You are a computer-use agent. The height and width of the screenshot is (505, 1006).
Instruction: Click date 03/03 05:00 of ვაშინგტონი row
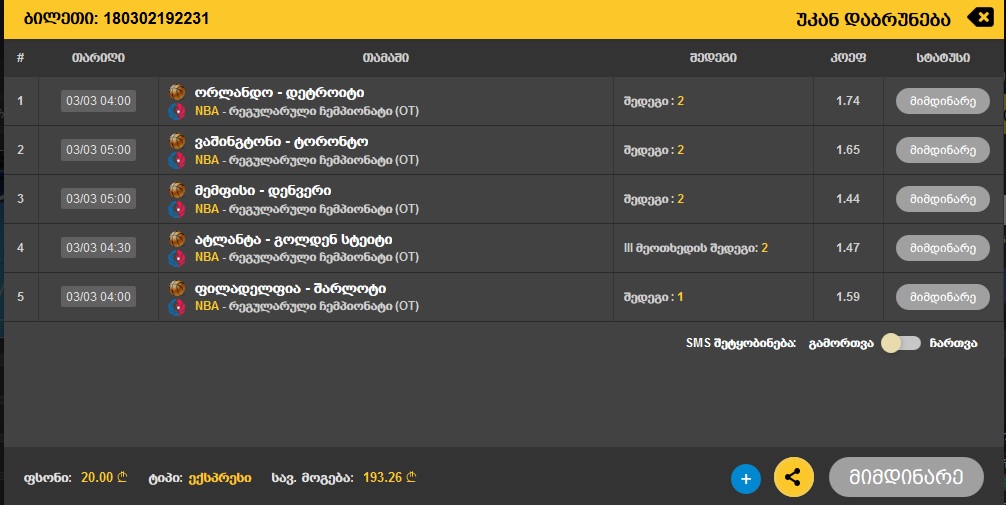(98, 150)
